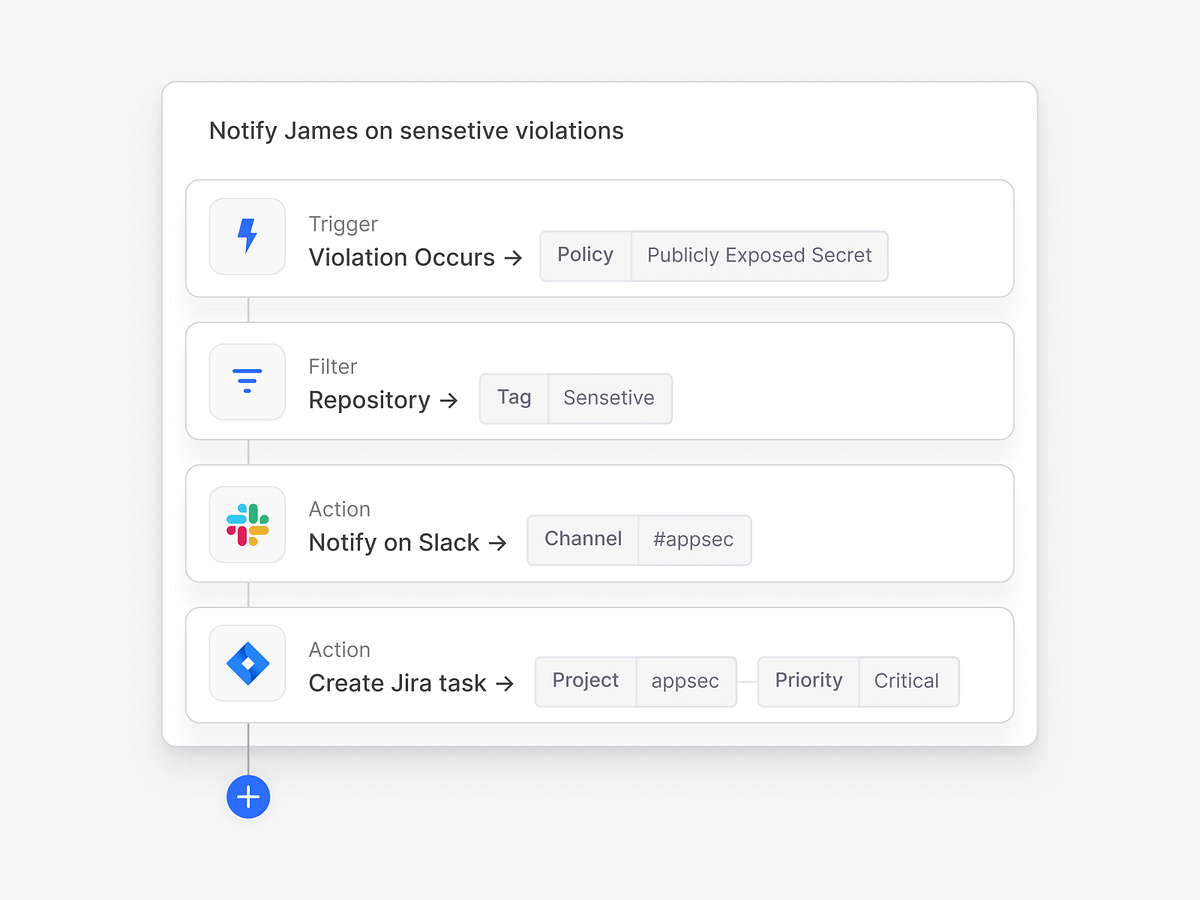This screenshot has height=900, width=1200.
Task: Change the Critical priority setting
Action: tap(908, 681)
